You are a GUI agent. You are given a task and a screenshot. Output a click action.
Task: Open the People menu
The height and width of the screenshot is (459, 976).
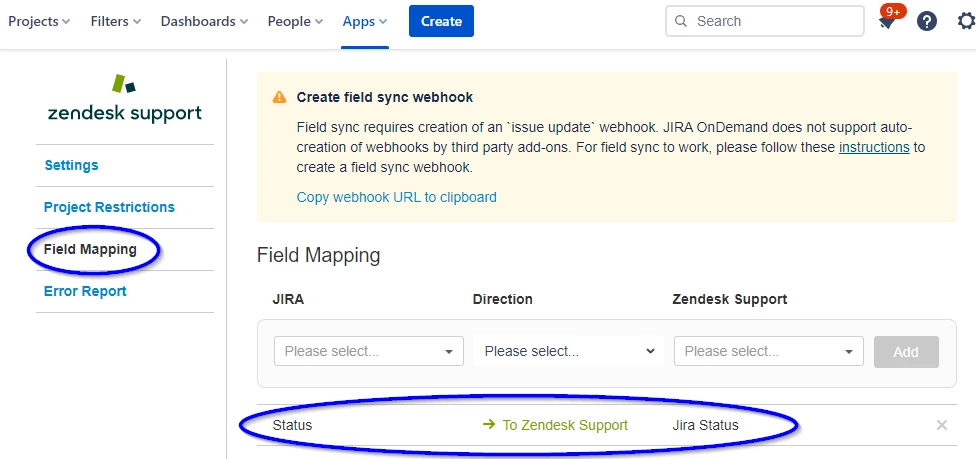[295, 21]
